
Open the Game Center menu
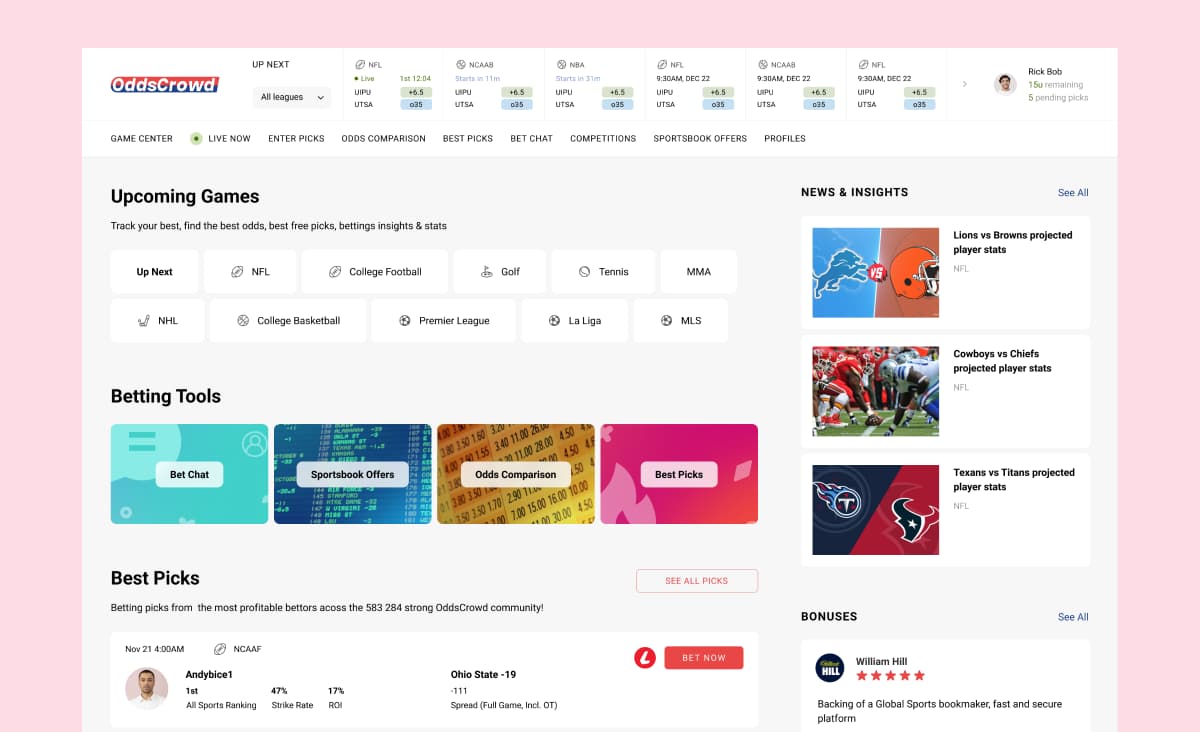point(142,138)
